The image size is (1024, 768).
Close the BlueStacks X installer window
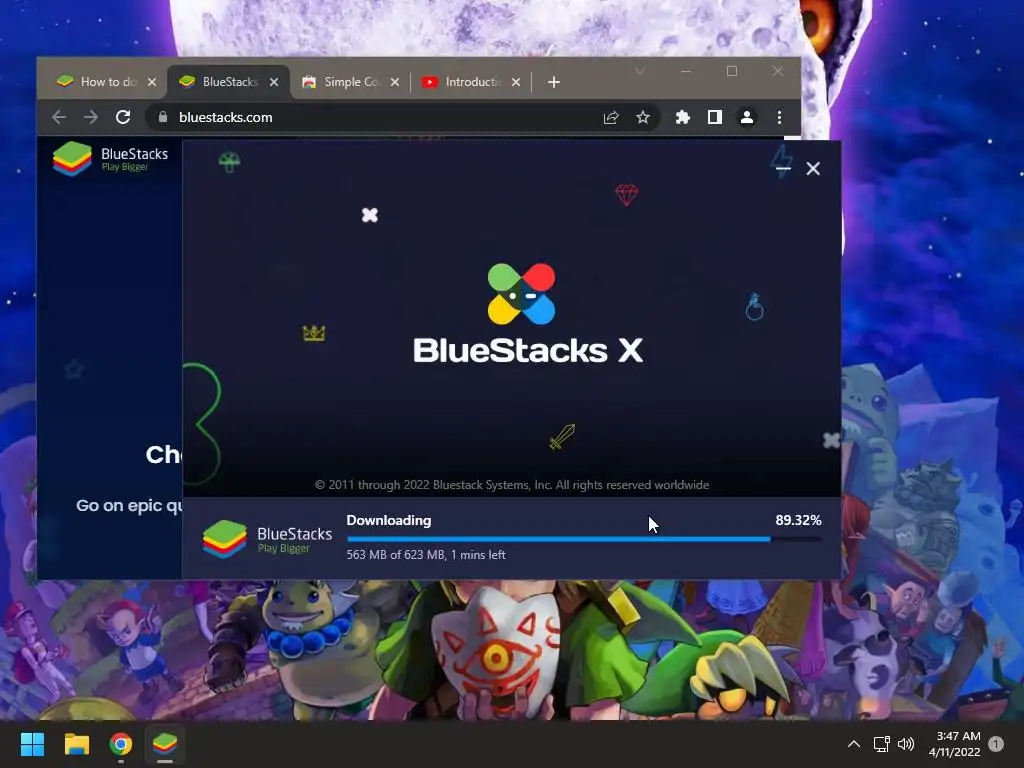pos(813,168)
